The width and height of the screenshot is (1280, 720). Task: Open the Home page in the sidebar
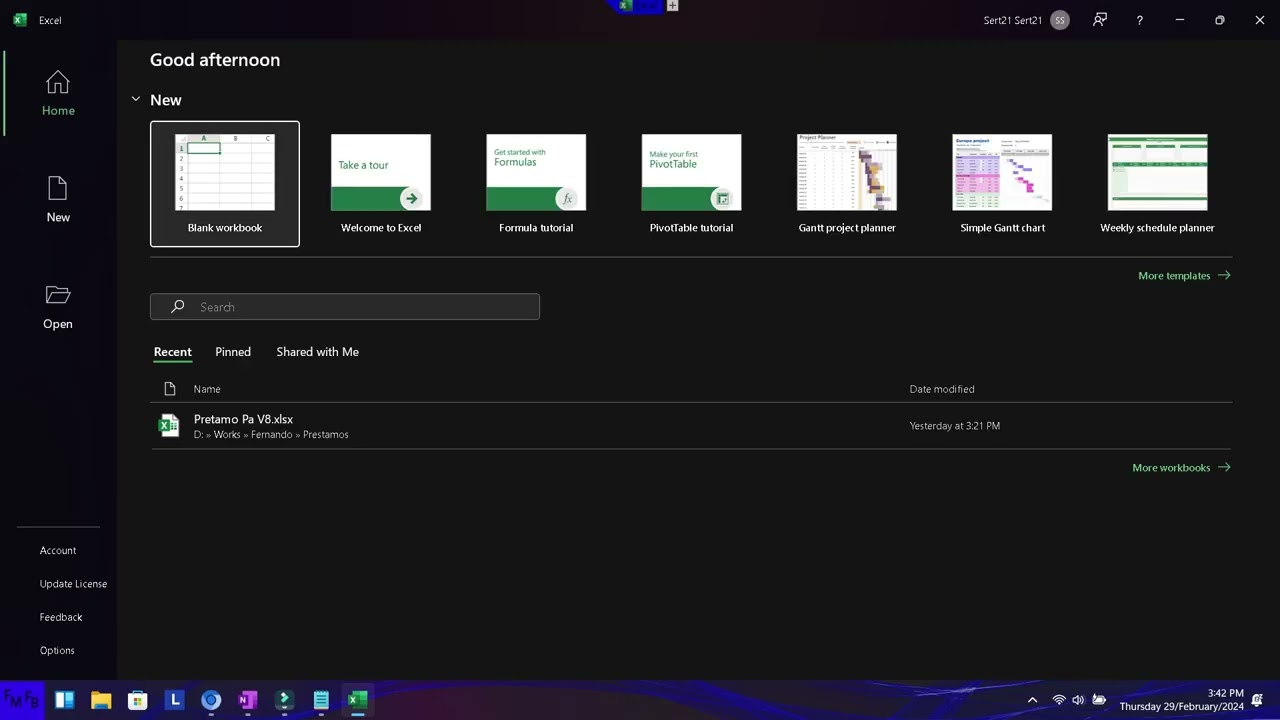tap(58, 94)
